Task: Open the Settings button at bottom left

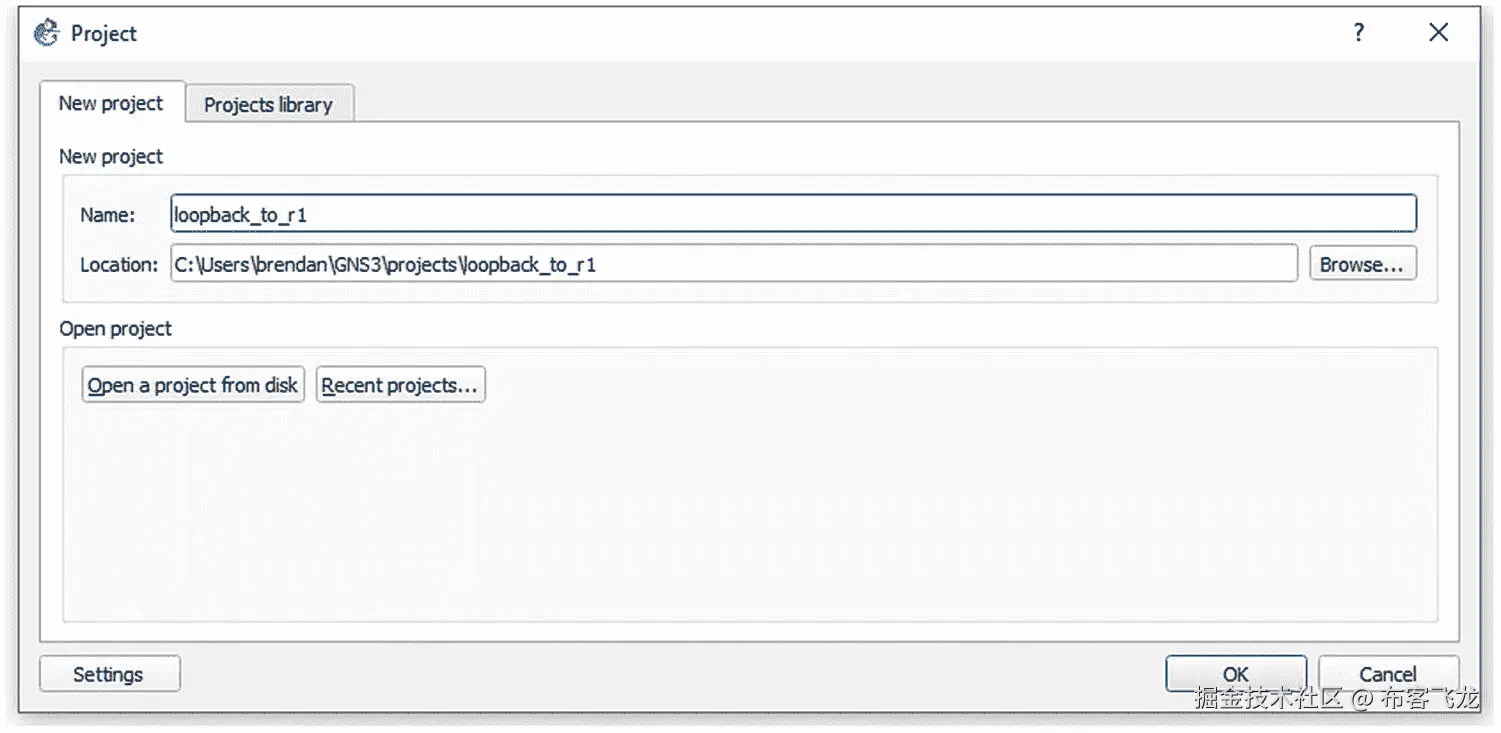Action: coord(109,674)
